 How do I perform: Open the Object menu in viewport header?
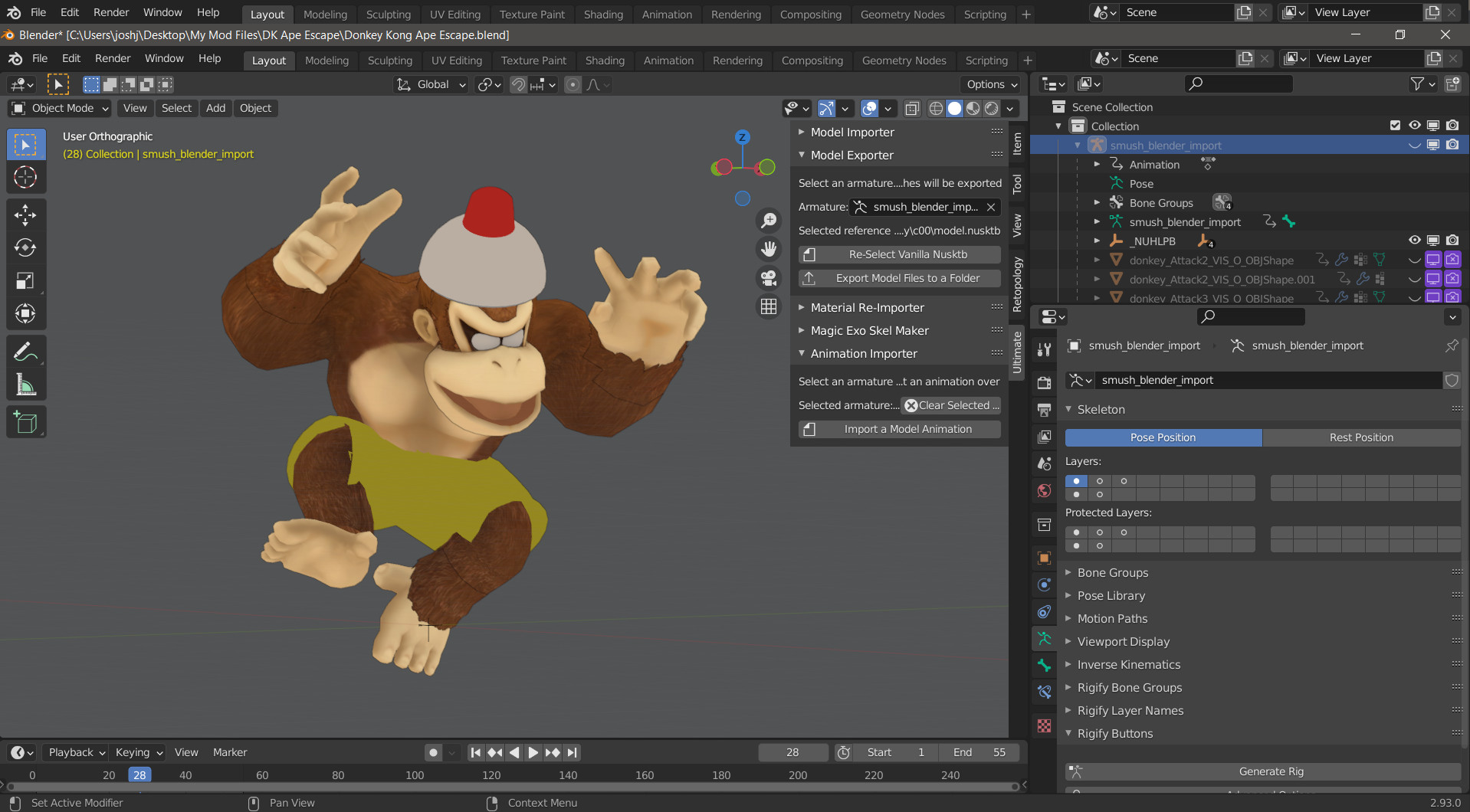(255, 108)
